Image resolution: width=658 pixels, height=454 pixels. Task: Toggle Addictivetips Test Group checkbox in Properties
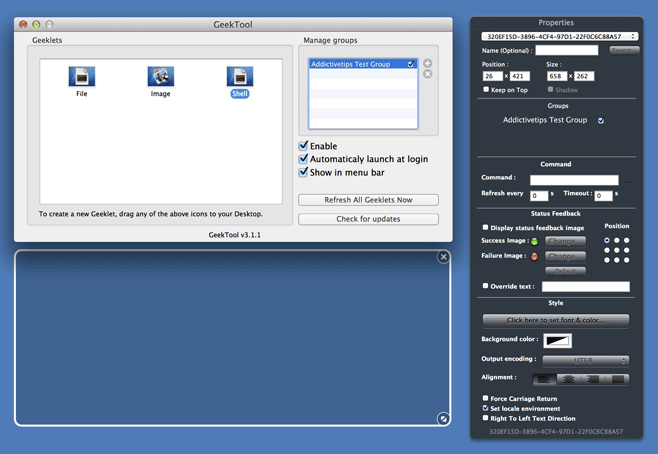tap(601, 120)
